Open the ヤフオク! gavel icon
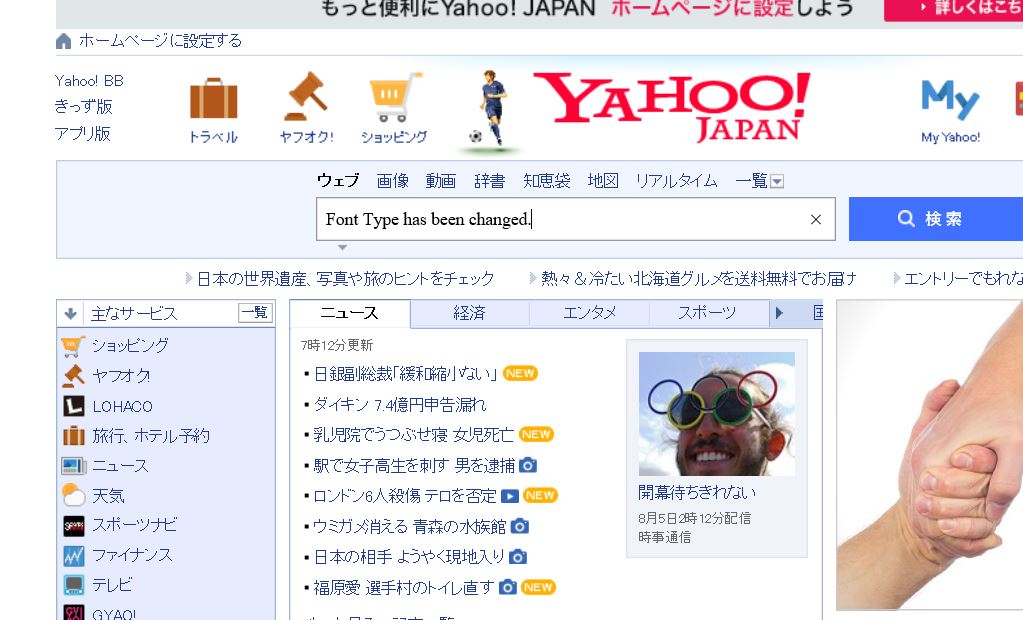Image resolution: width=1023 pixels, height=620 pixels. coord(306,96)
